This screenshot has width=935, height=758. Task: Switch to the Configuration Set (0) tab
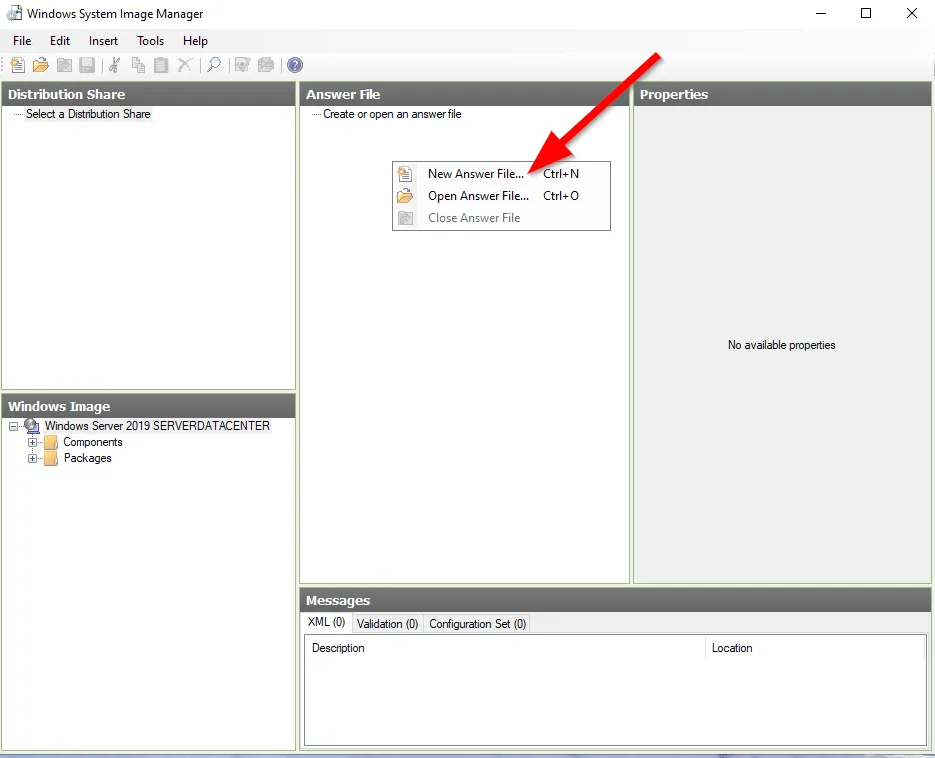coord(478,624)
